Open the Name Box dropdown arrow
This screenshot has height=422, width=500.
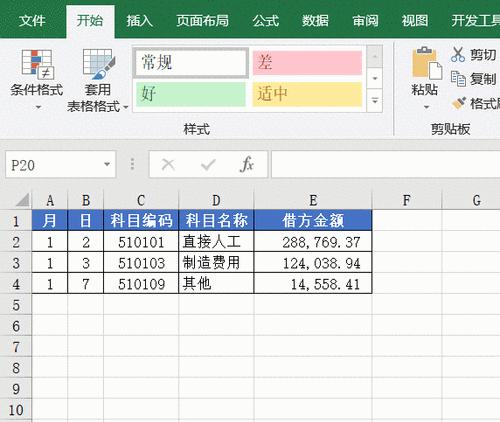[107, 164]
